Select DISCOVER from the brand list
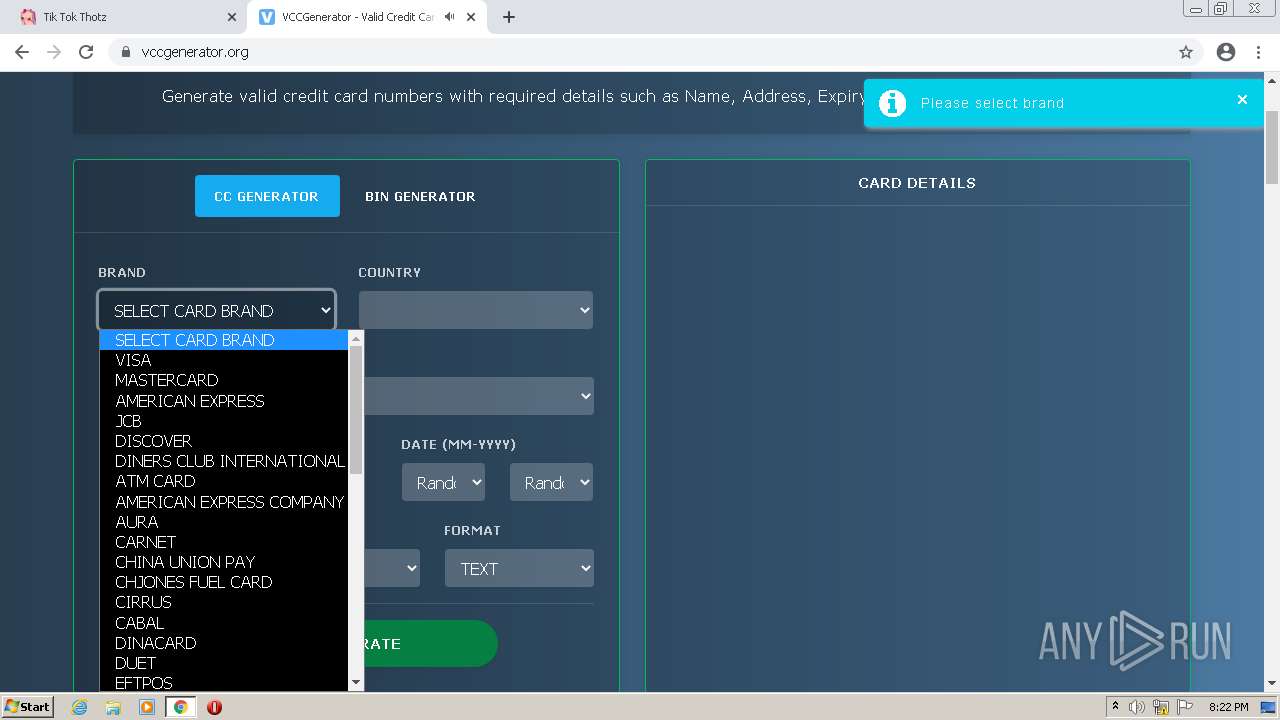Screen dimensions: 1280x720 coord(224,441)
